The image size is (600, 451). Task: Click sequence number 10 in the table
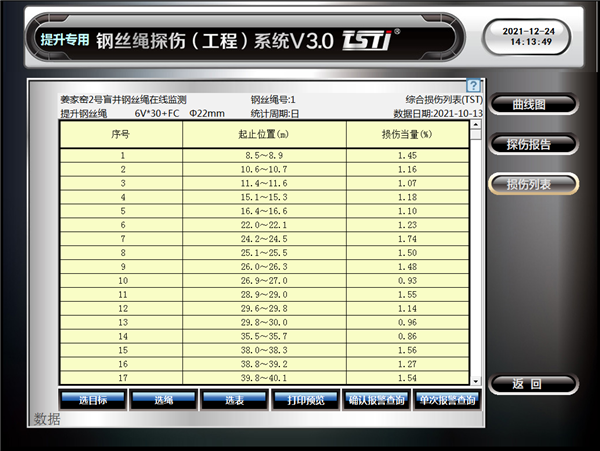click(121, 281)
